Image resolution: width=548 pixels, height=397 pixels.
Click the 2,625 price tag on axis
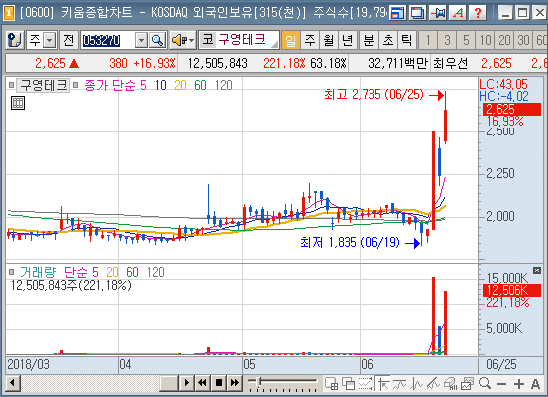[512, 109]
